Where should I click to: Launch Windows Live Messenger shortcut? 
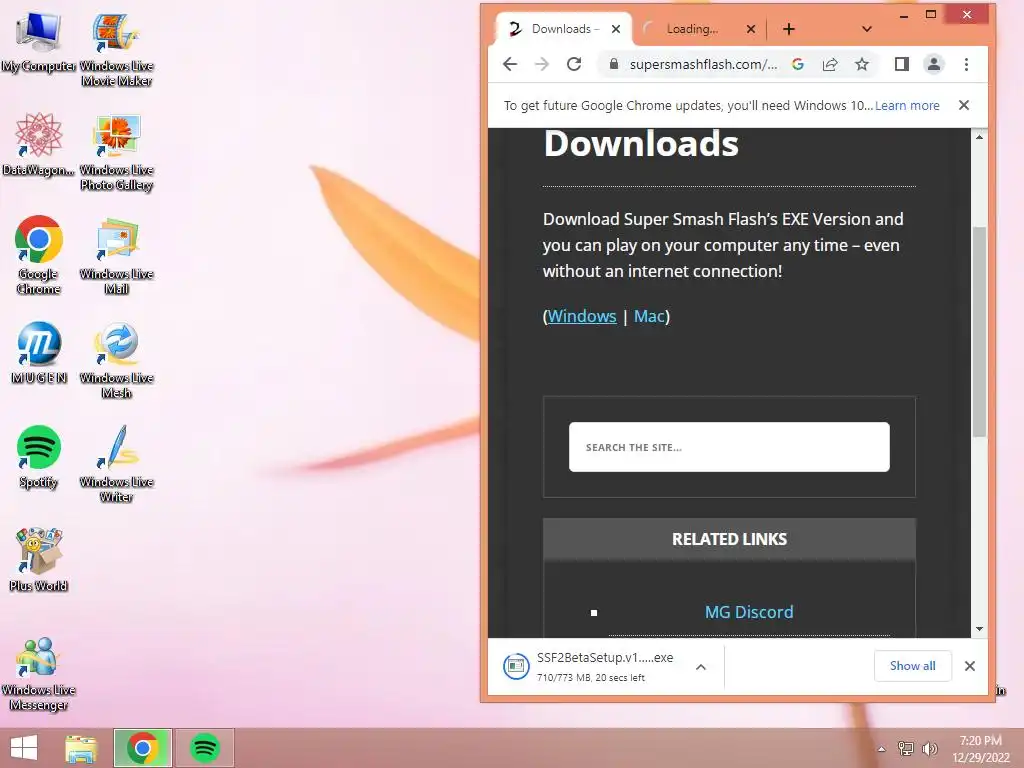click(x=39, y=674)
